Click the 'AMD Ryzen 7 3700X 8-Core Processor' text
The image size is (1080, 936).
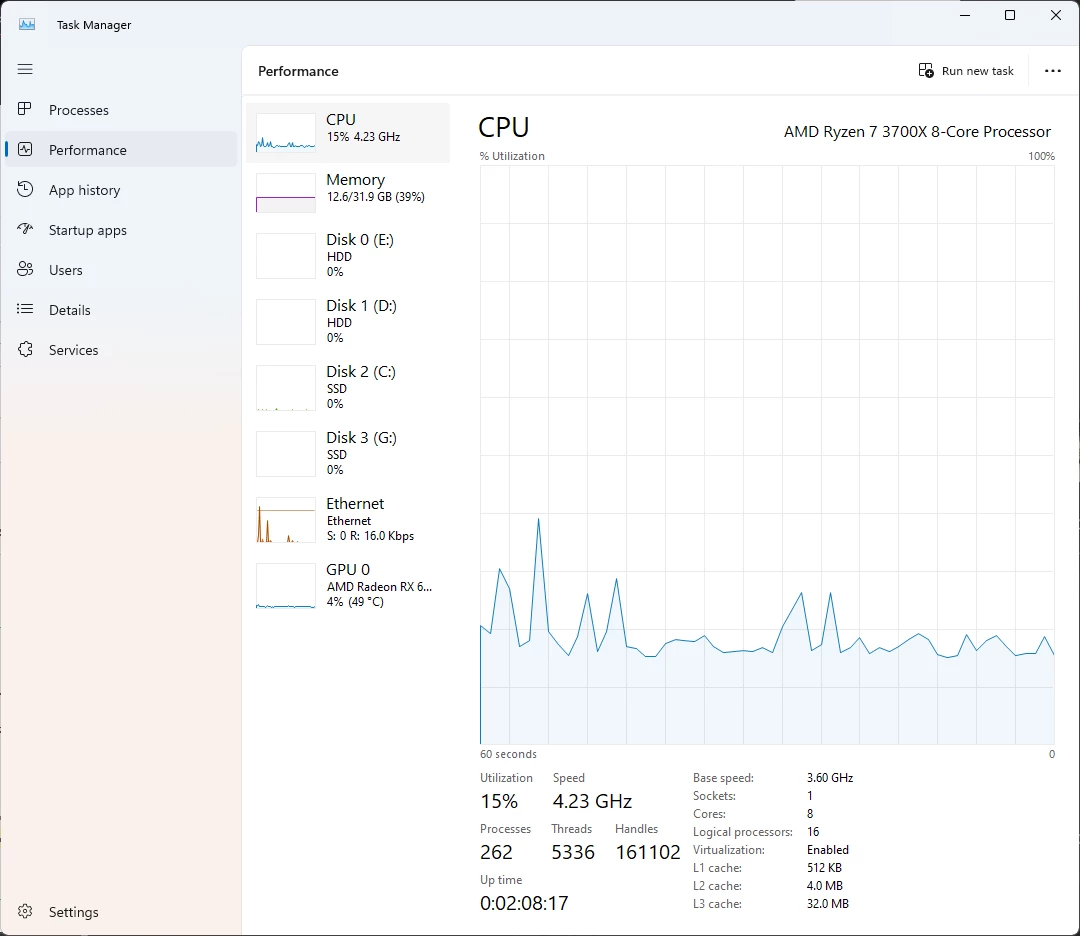(917, 132)
